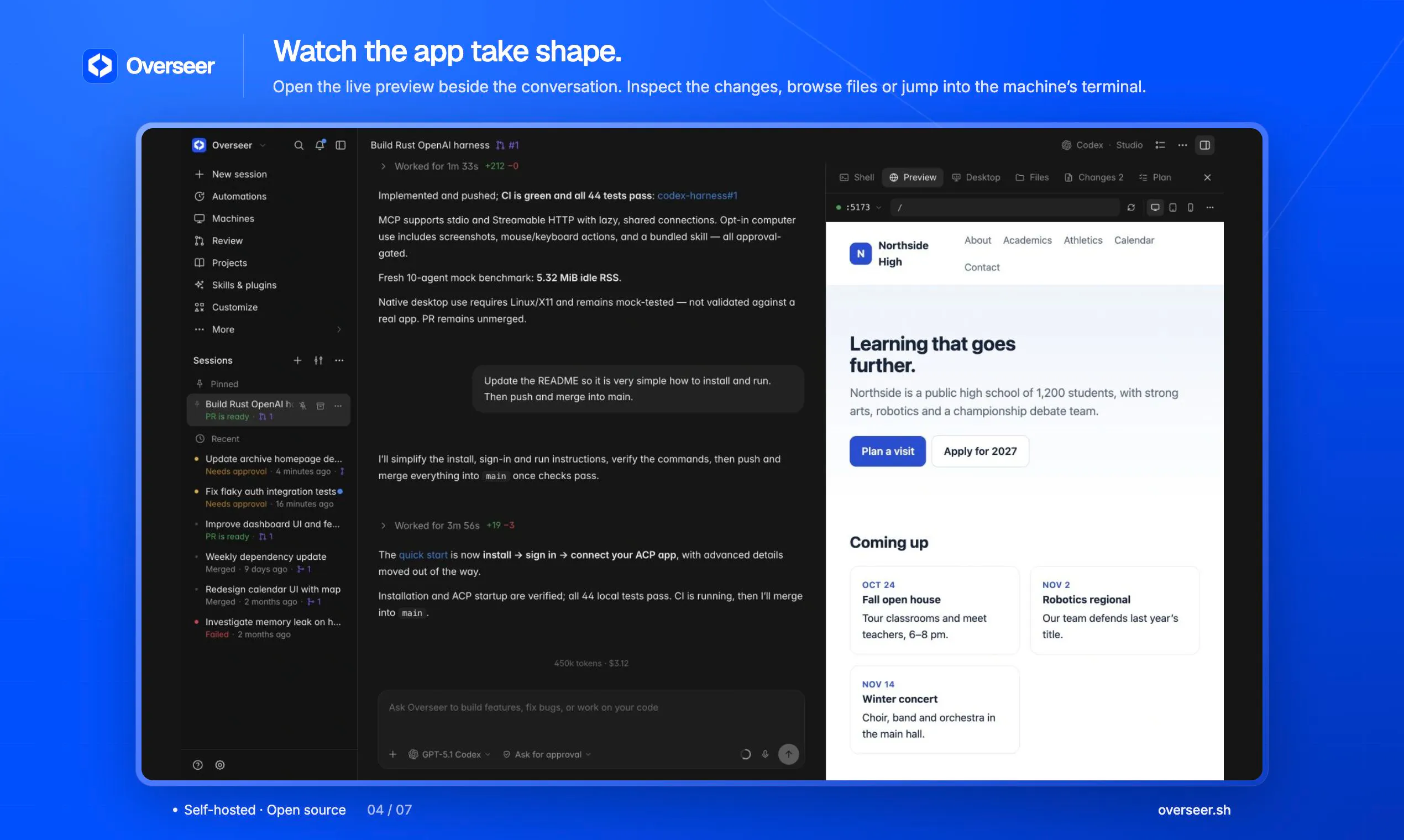Toggle the right side panel layout button
The height and width of the screenshot is (840, 1404).
[x=1204, y=145]
